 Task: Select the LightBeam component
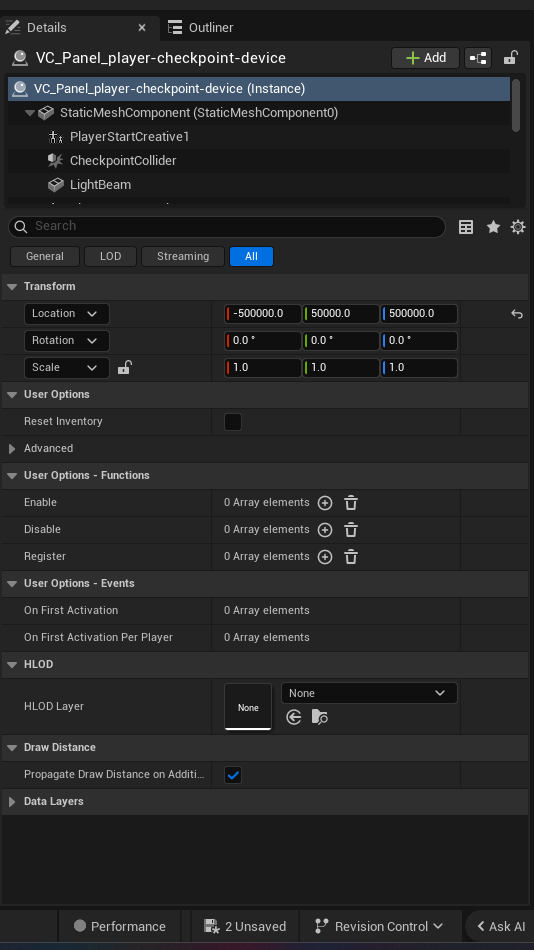[100, 184]
